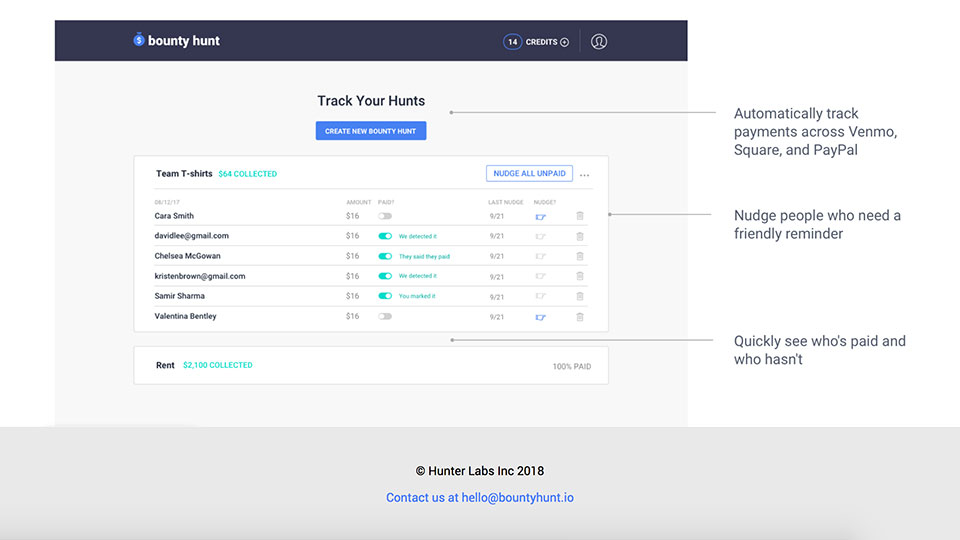960x540 pixels.
Task: Open the user profile icon
Action: tap(599, 42)
